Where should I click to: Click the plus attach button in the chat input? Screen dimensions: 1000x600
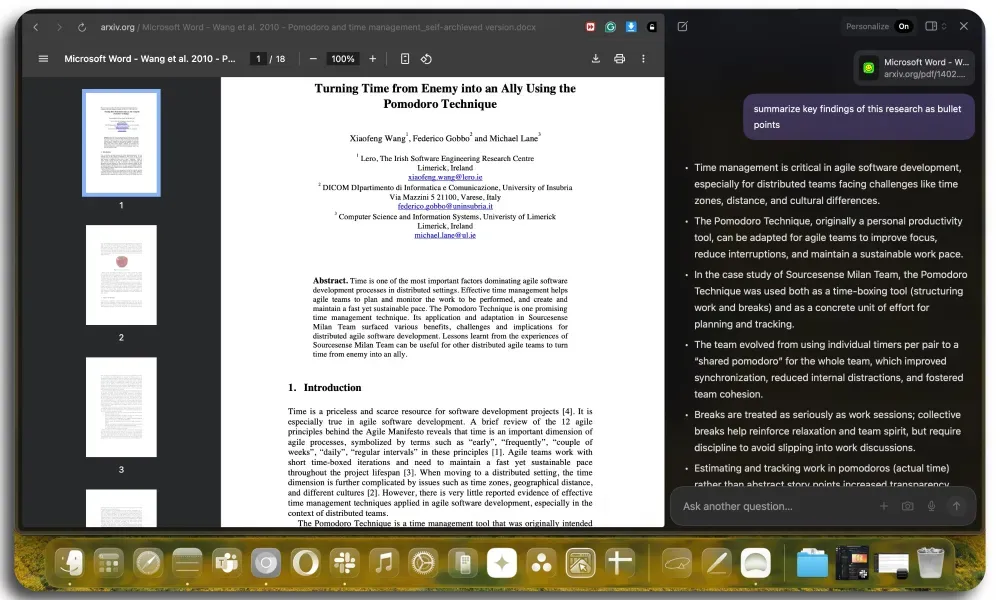883,506
